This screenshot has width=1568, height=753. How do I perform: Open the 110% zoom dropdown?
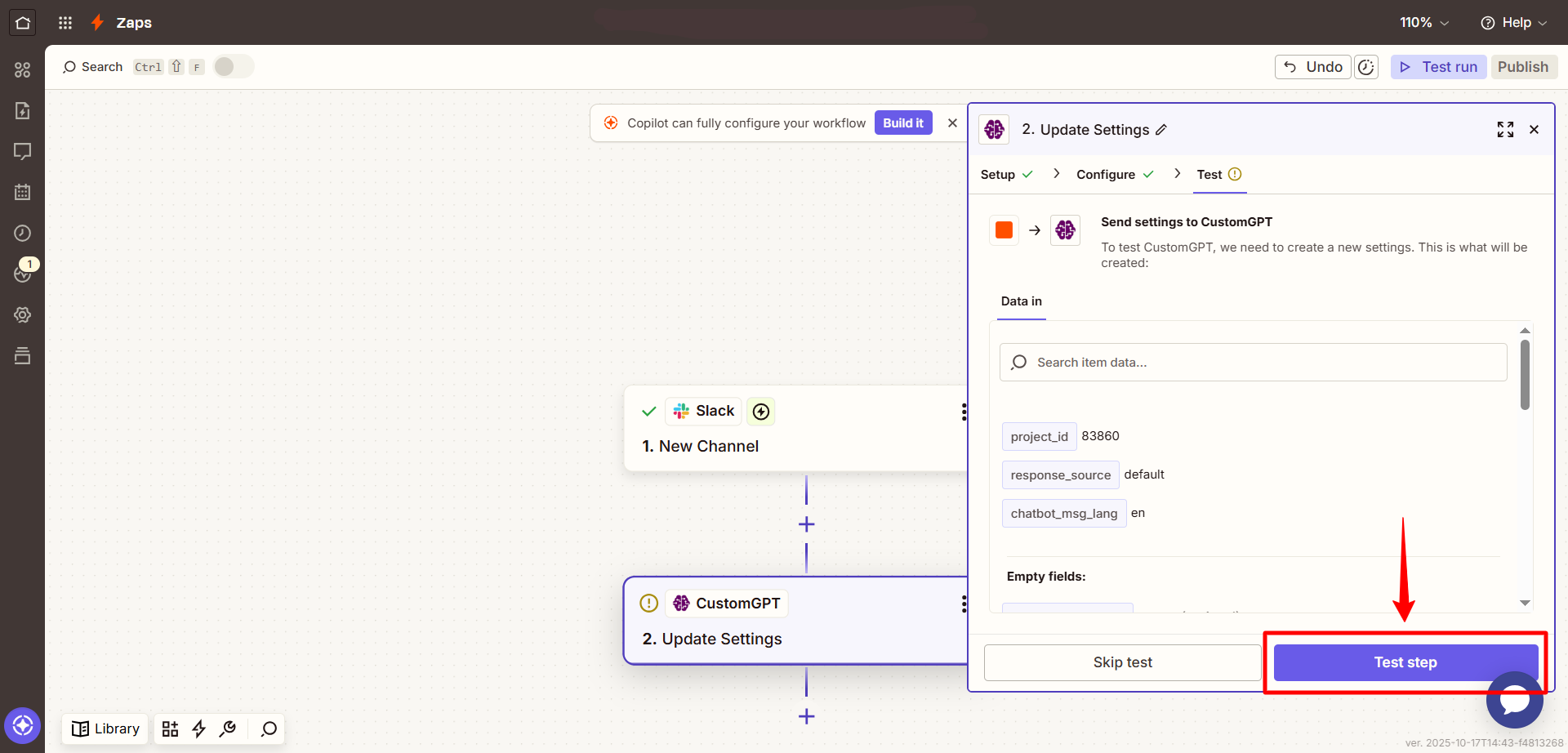tap(1424, 23)
